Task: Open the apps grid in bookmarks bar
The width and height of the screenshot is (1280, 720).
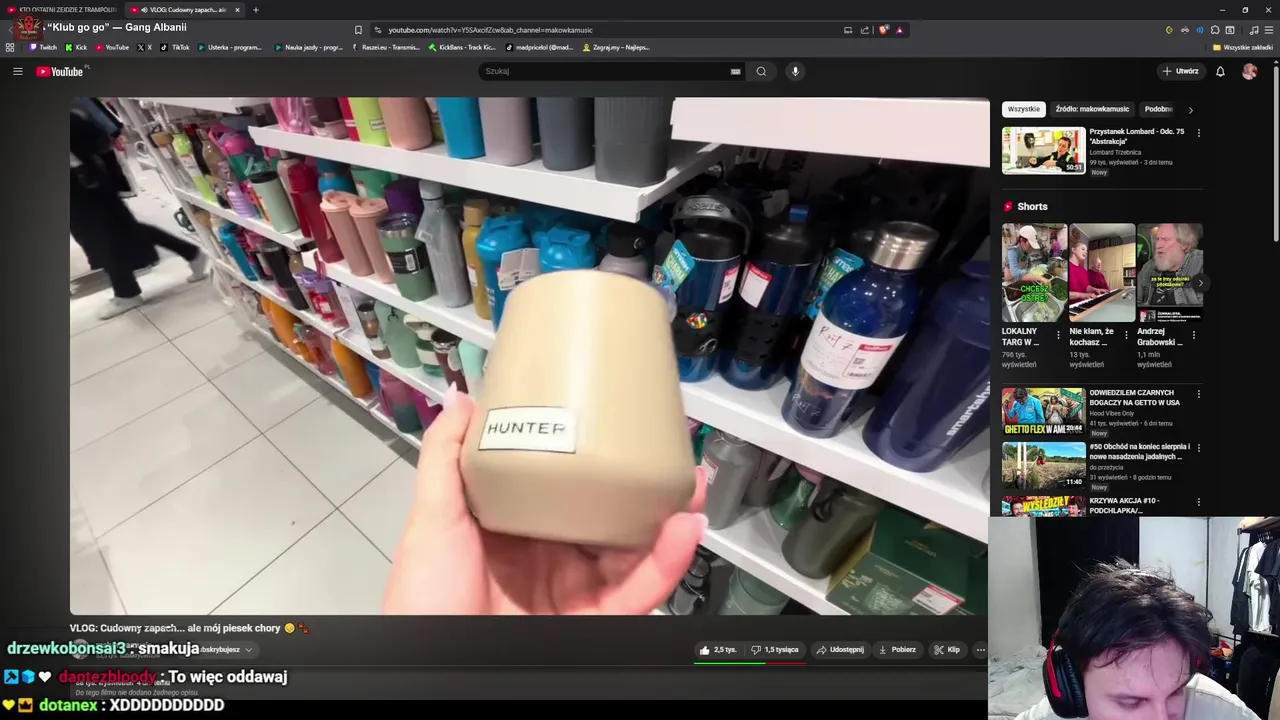Action: point(10,47)
